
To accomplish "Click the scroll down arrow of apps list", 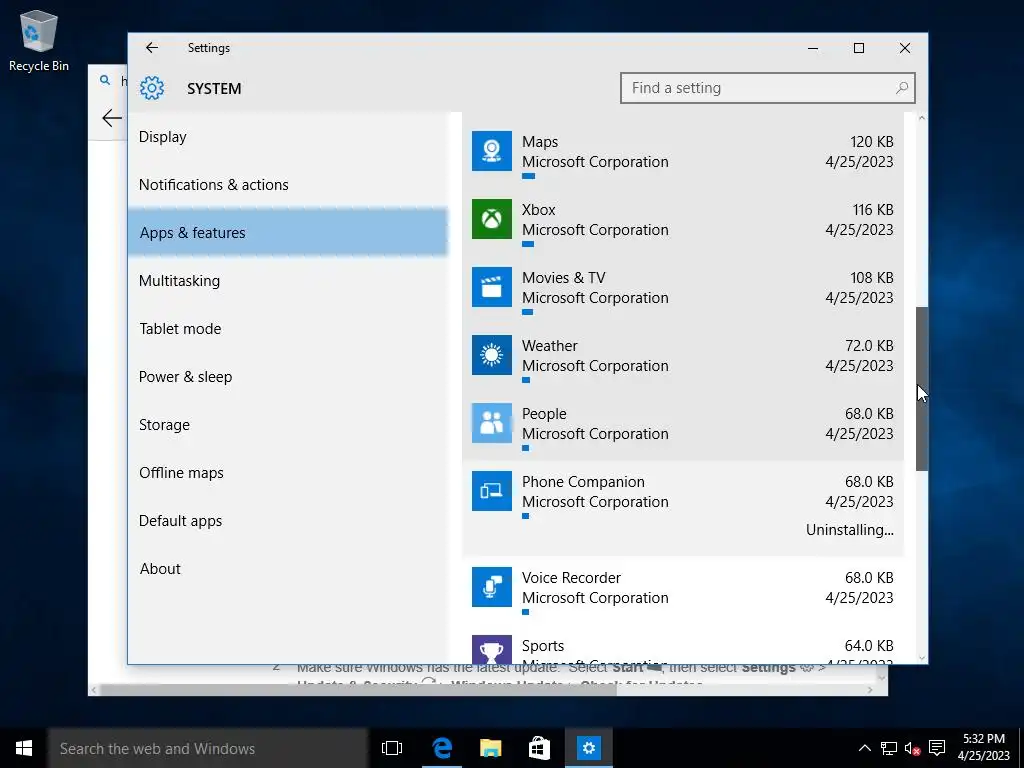I will 921,658.
